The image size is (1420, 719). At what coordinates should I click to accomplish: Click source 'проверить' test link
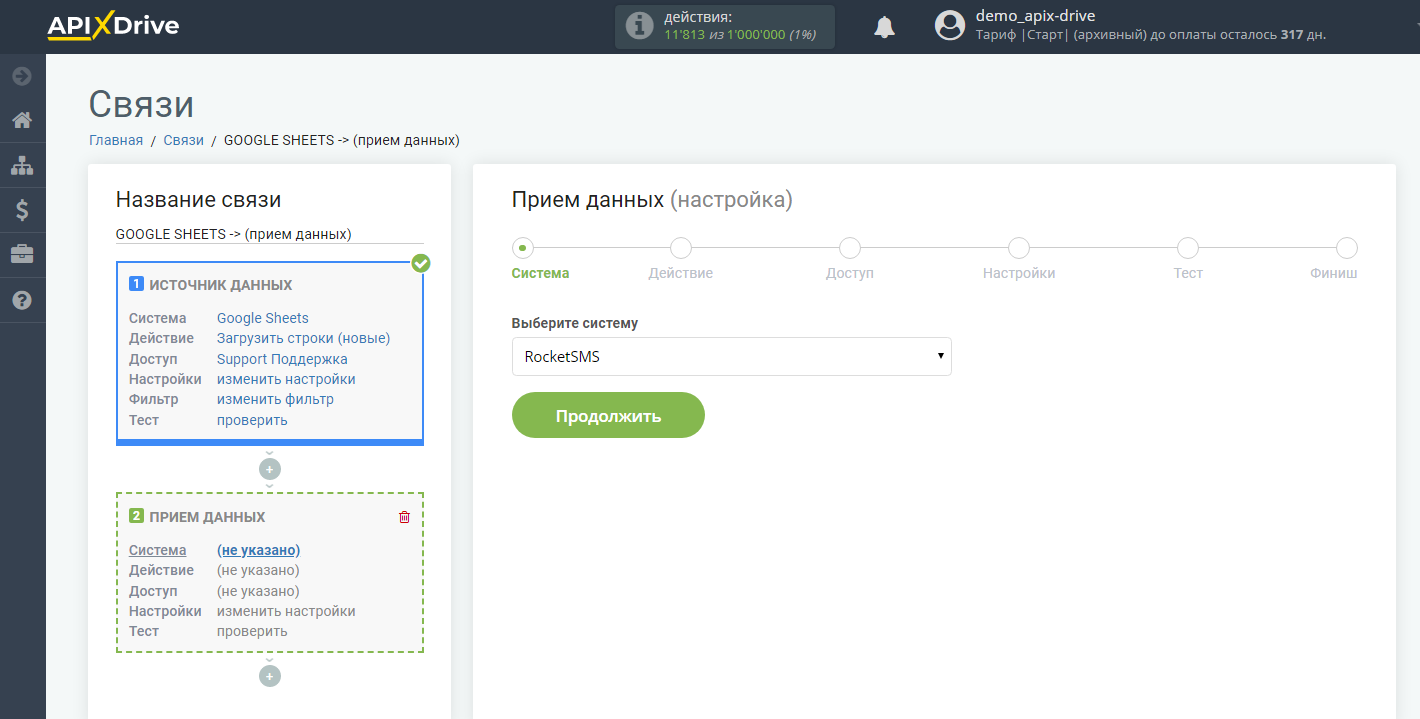coord(252,420)
